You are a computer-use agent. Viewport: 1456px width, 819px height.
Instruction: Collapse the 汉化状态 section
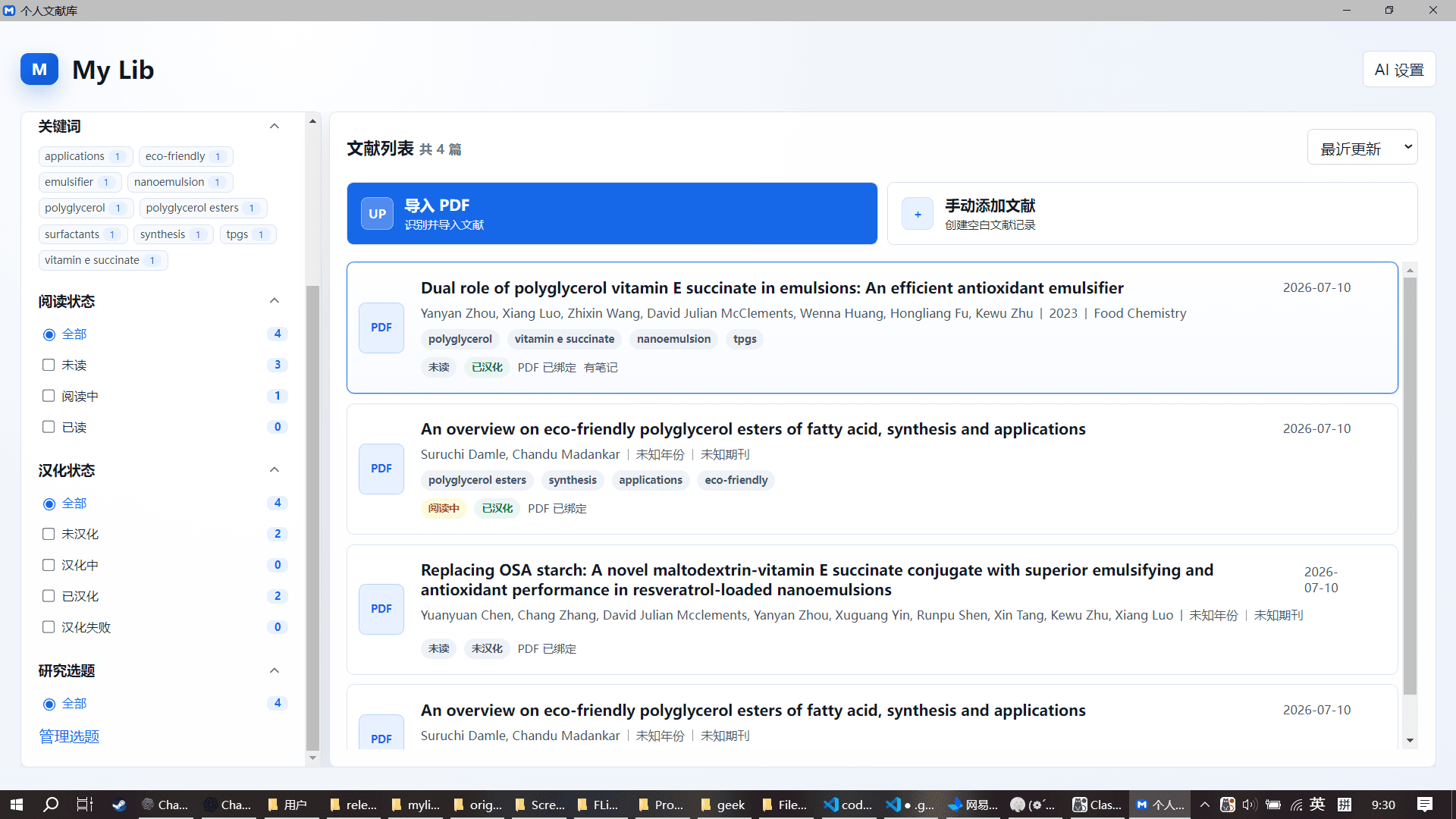pos(275,470)
